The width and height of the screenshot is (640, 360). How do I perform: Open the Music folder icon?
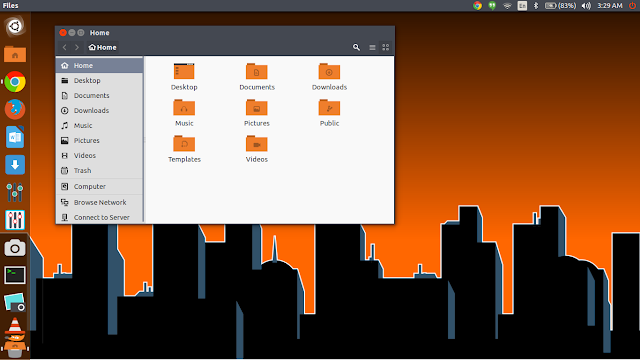184,108
